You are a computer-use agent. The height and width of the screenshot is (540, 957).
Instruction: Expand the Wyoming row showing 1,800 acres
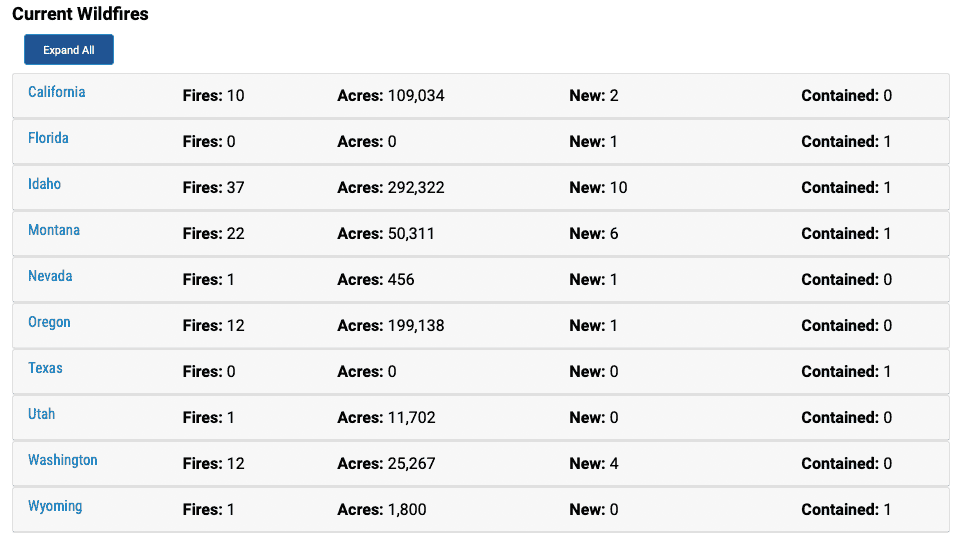[481, 510]
